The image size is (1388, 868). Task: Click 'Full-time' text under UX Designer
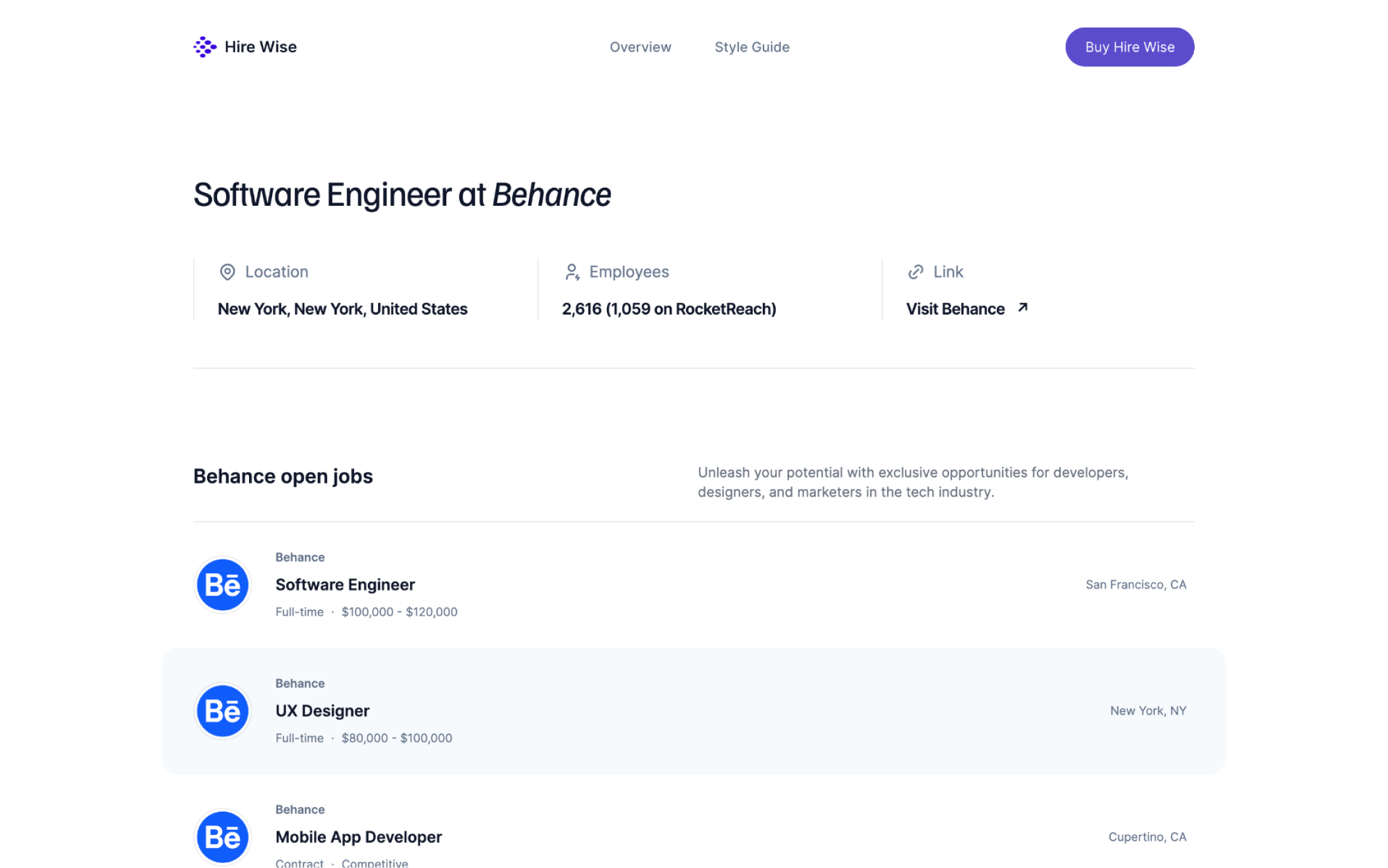click(299, 738)
